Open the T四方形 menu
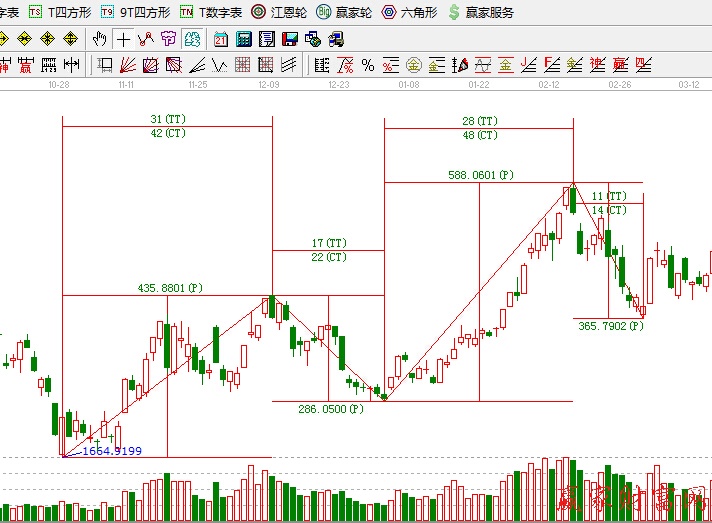Image resolution: width=712 pixels, height=523 pixels. [x=60, y=12]
